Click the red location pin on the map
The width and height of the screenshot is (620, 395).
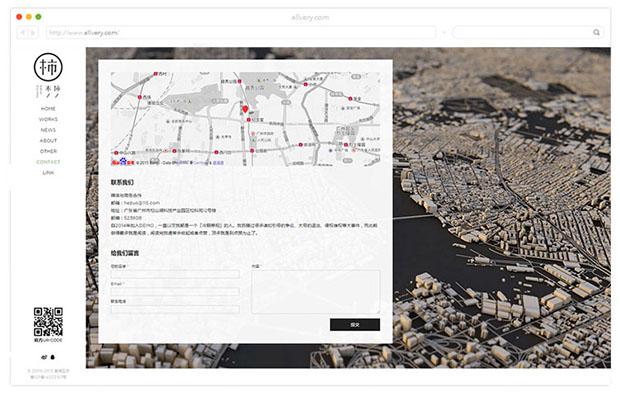(x=245, y=109)
